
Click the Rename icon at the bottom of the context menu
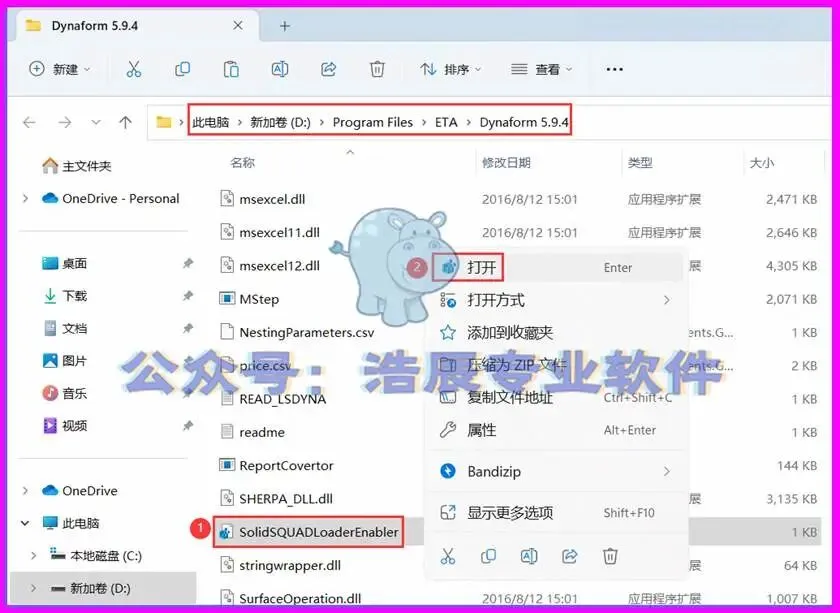529,556
